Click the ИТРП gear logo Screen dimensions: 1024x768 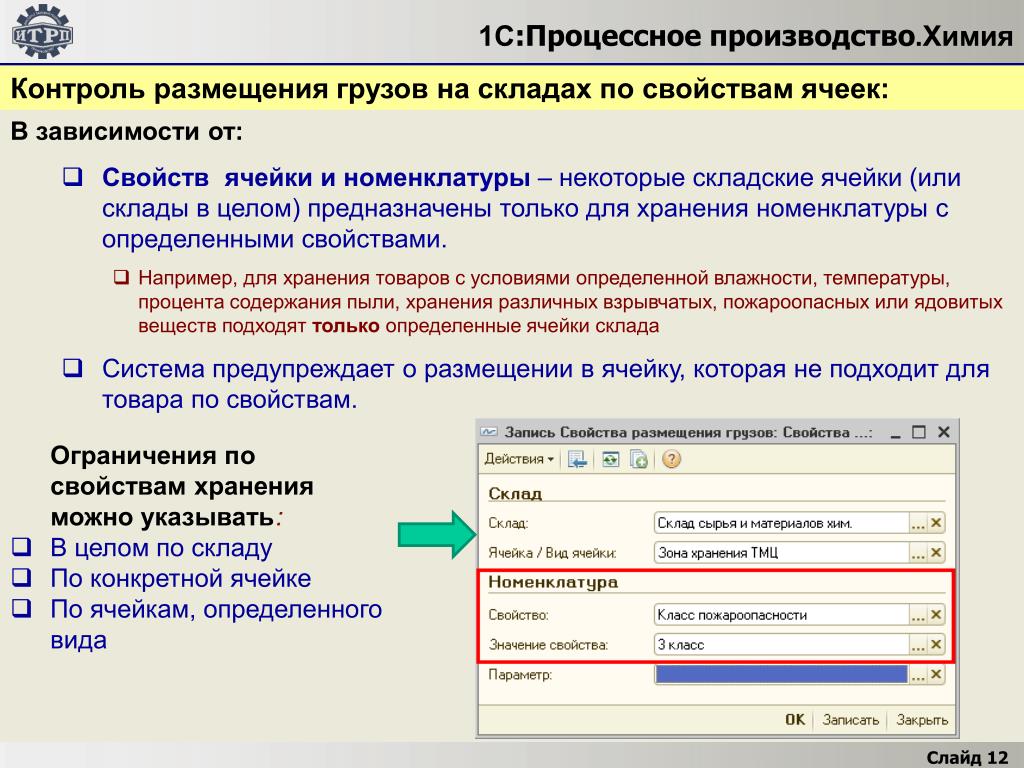point(42,31)
